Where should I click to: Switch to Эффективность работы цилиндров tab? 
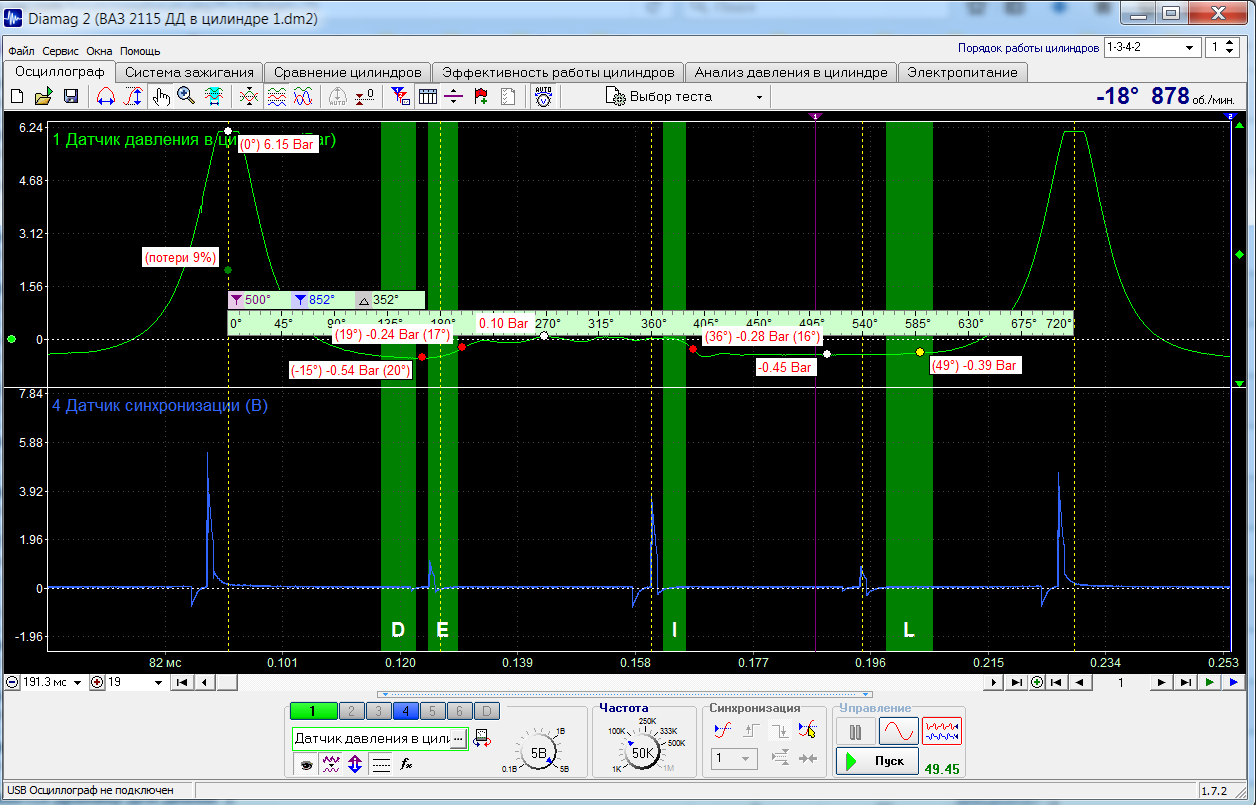[559, 72]
